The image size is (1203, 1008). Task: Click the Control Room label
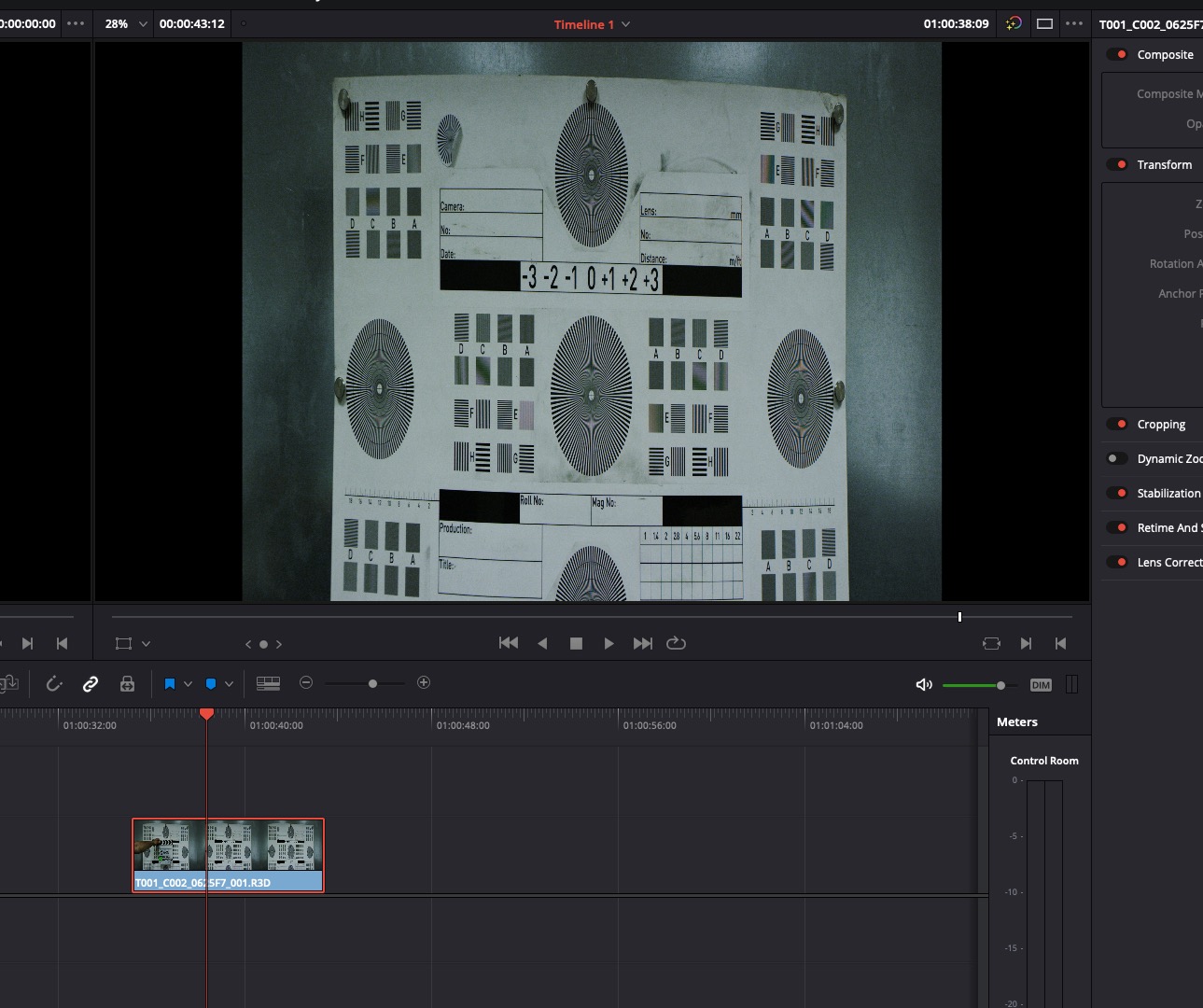(x=1044, y=761)
